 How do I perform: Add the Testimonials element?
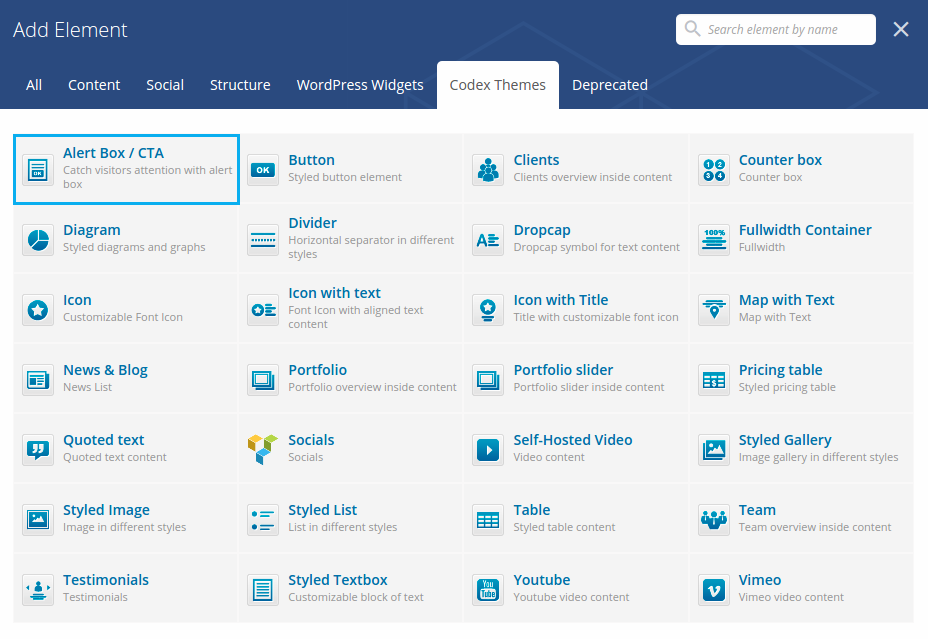126,589
